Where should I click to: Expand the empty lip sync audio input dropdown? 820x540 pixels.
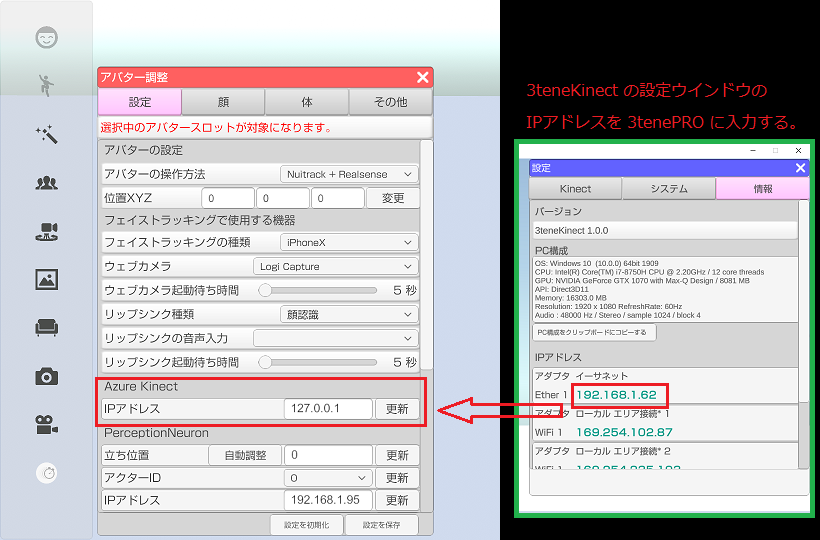[336, 338]
